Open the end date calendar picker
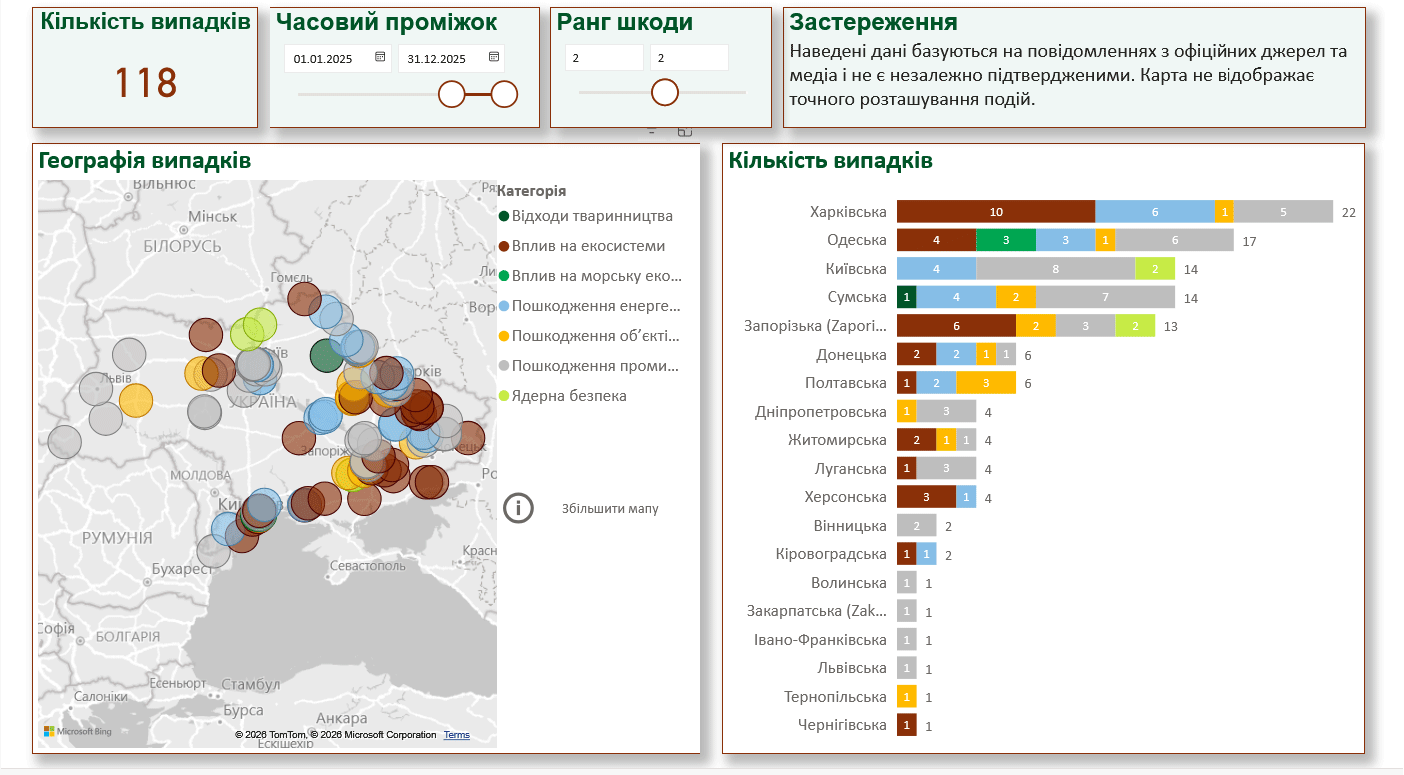This screenshot has height=775, width=1404. point(494,58)
